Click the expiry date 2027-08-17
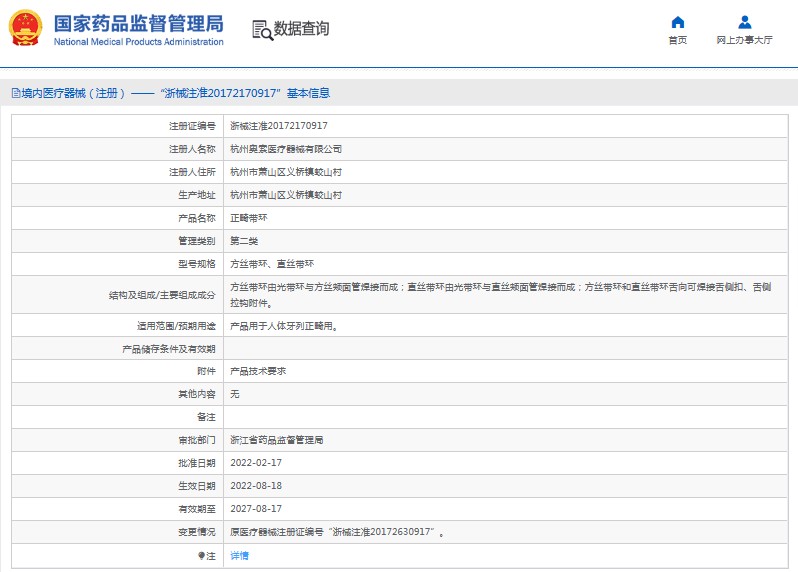 pyautogui.click(x=256, y=509)
